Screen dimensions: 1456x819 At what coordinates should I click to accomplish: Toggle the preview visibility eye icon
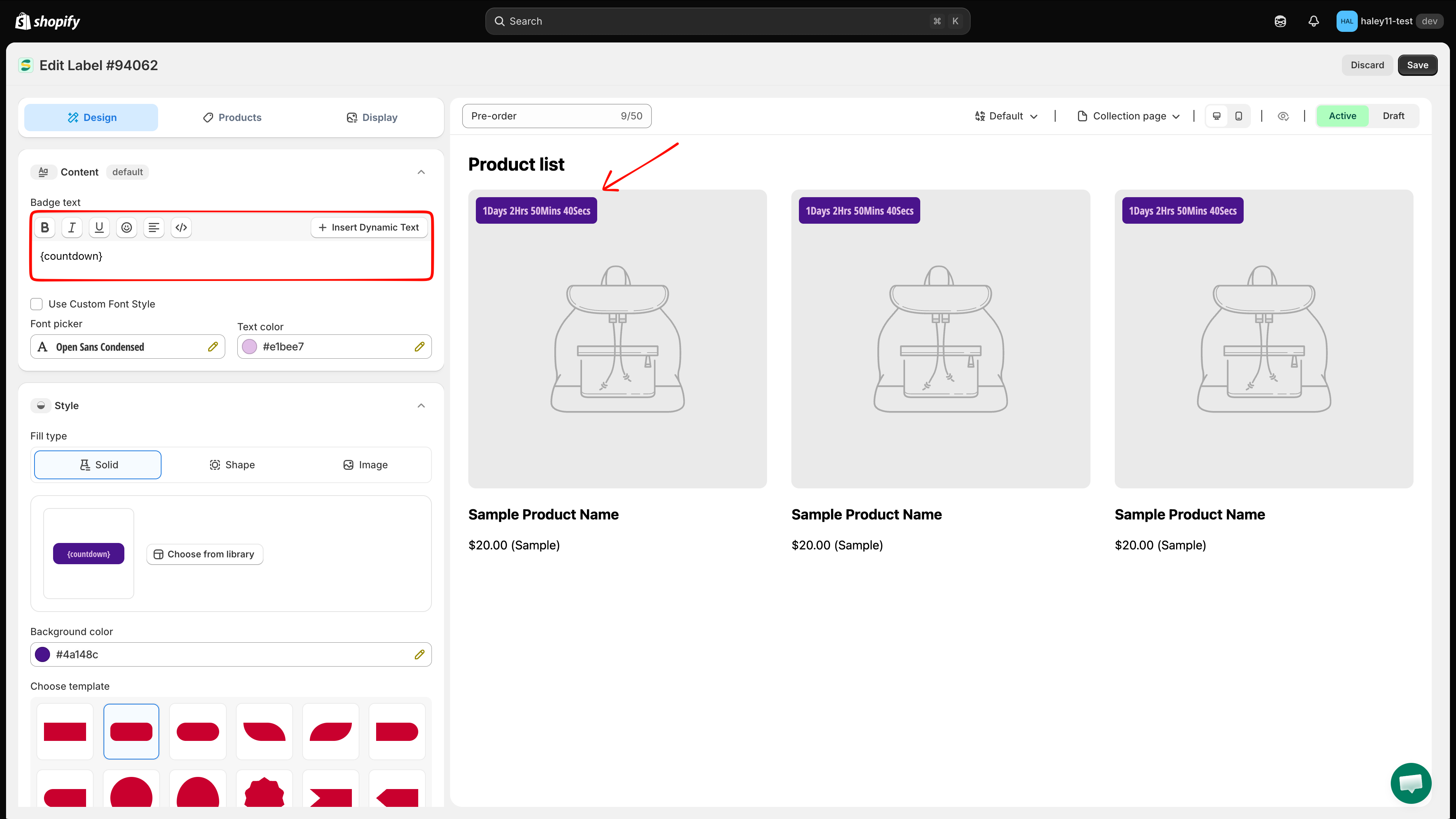click(1283, 116)
